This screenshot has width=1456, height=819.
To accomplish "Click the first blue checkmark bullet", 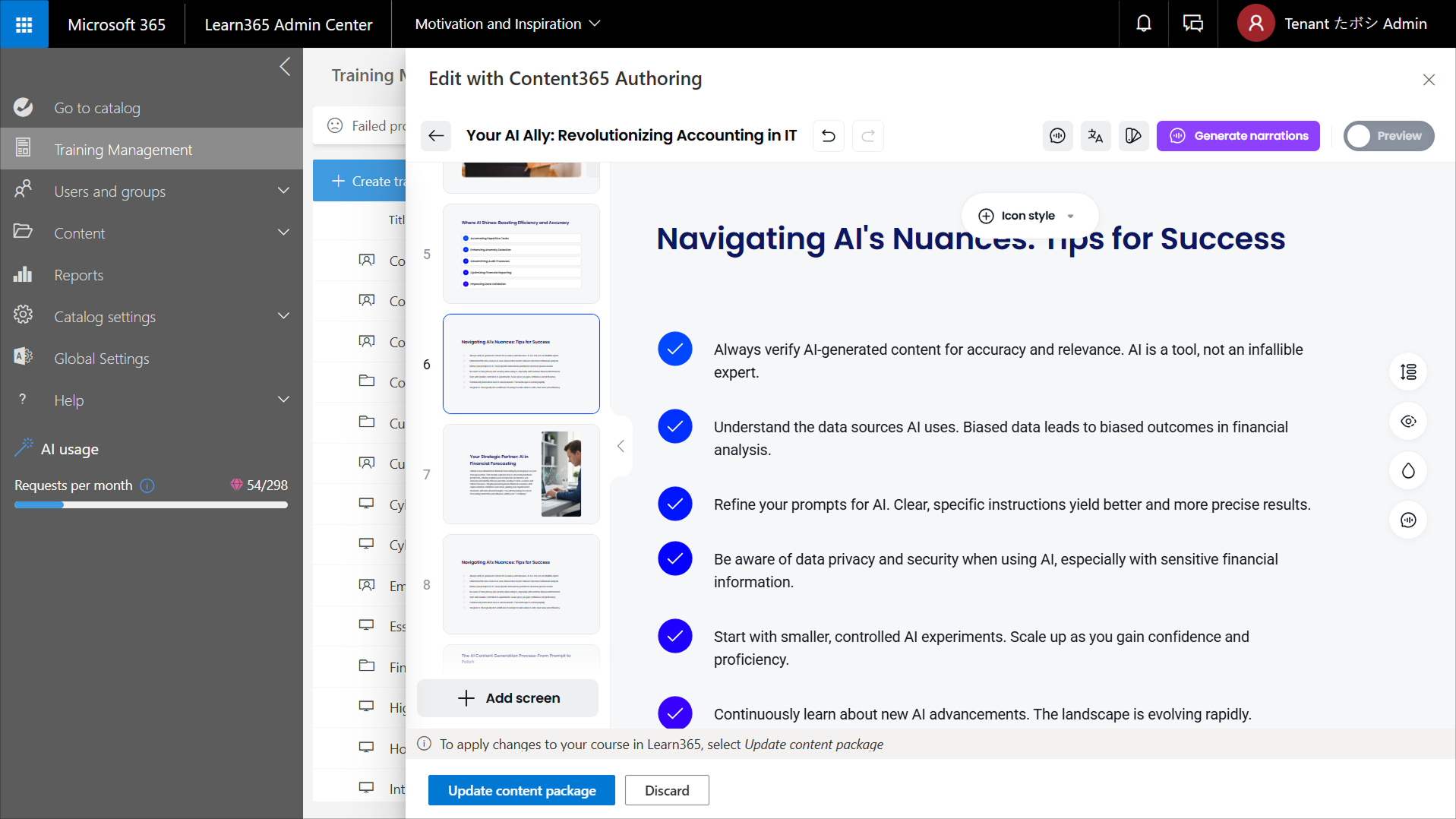I will 674,349.
